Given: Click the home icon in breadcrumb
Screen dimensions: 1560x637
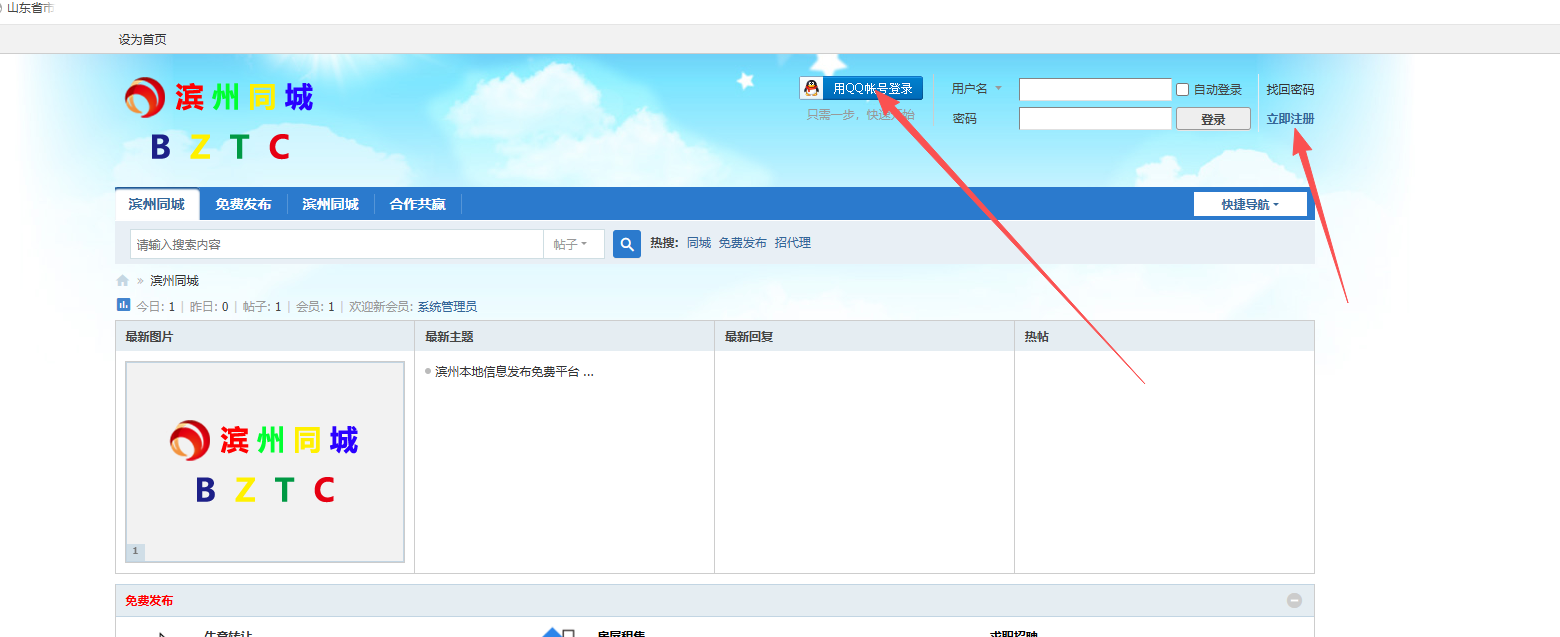Looking at the screenshot, I should (x=123, y=281).
